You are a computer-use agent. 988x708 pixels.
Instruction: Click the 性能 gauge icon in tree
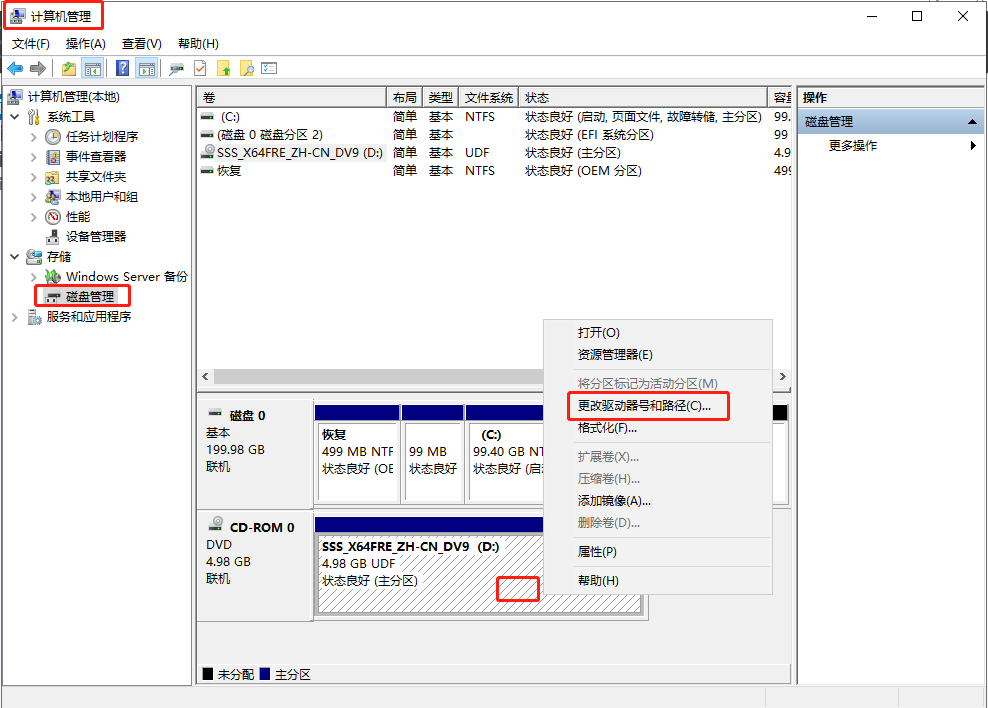point(53,217)
